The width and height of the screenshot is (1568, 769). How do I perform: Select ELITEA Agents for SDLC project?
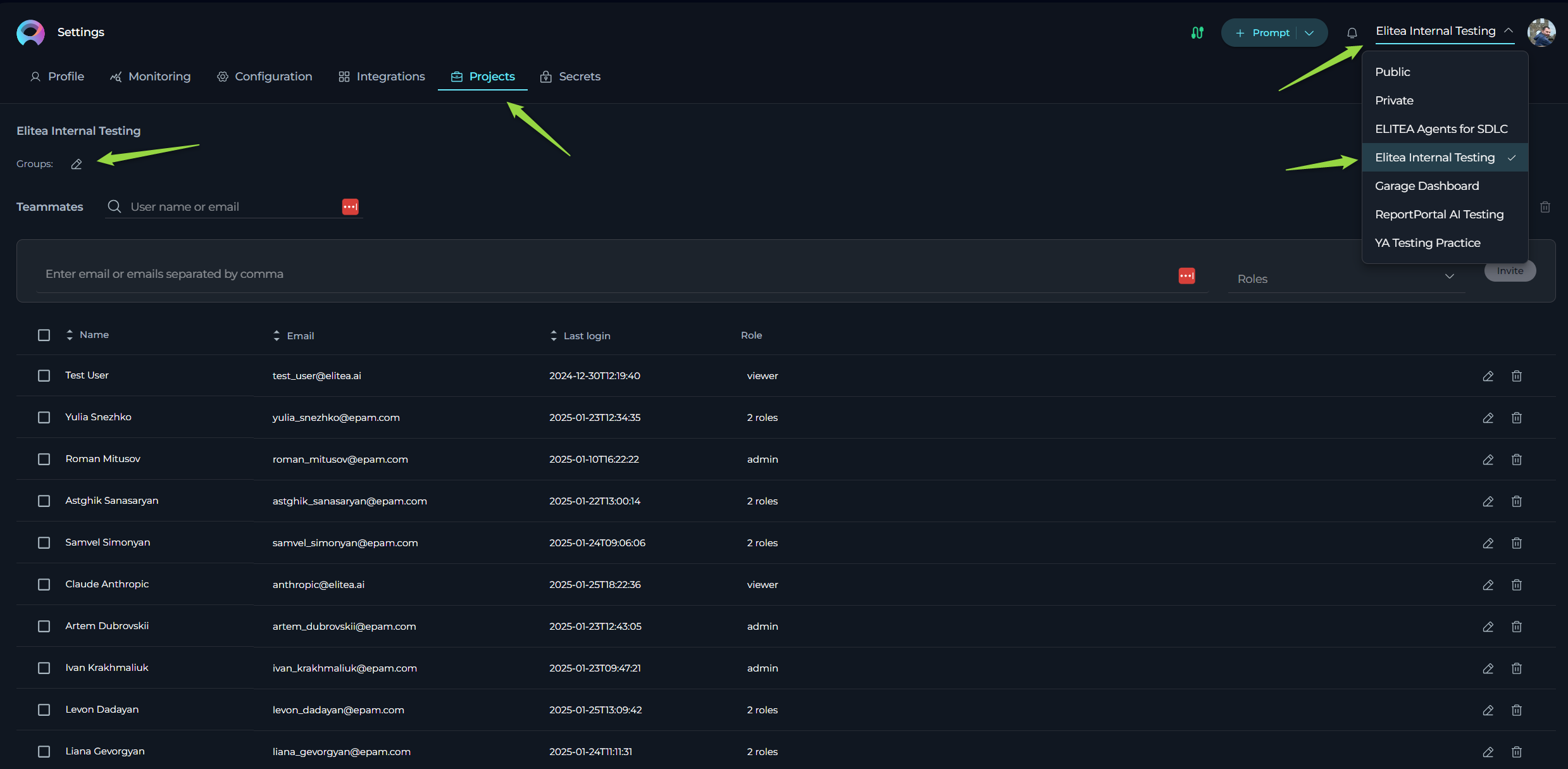[1445, 129]
